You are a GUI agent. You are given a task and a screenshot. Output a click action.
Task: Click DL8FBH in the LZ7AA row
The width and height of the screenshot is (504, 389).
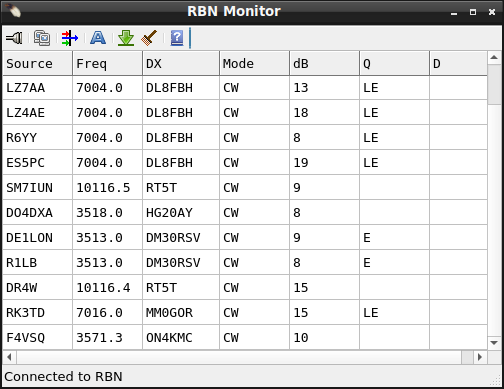click(181, 88)
